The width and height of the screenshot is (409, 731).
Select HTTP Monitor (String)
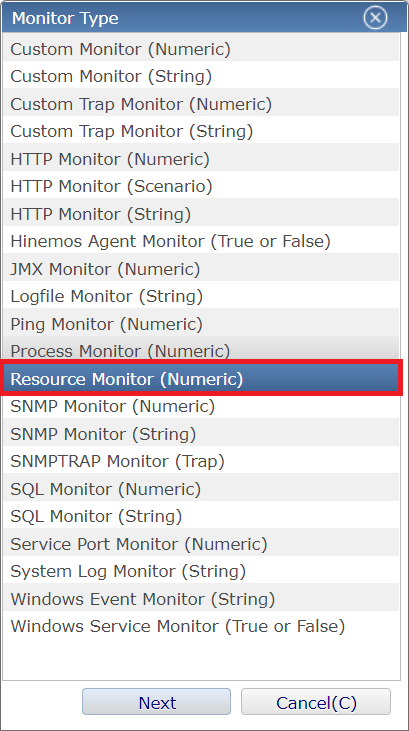click(201, 214)
